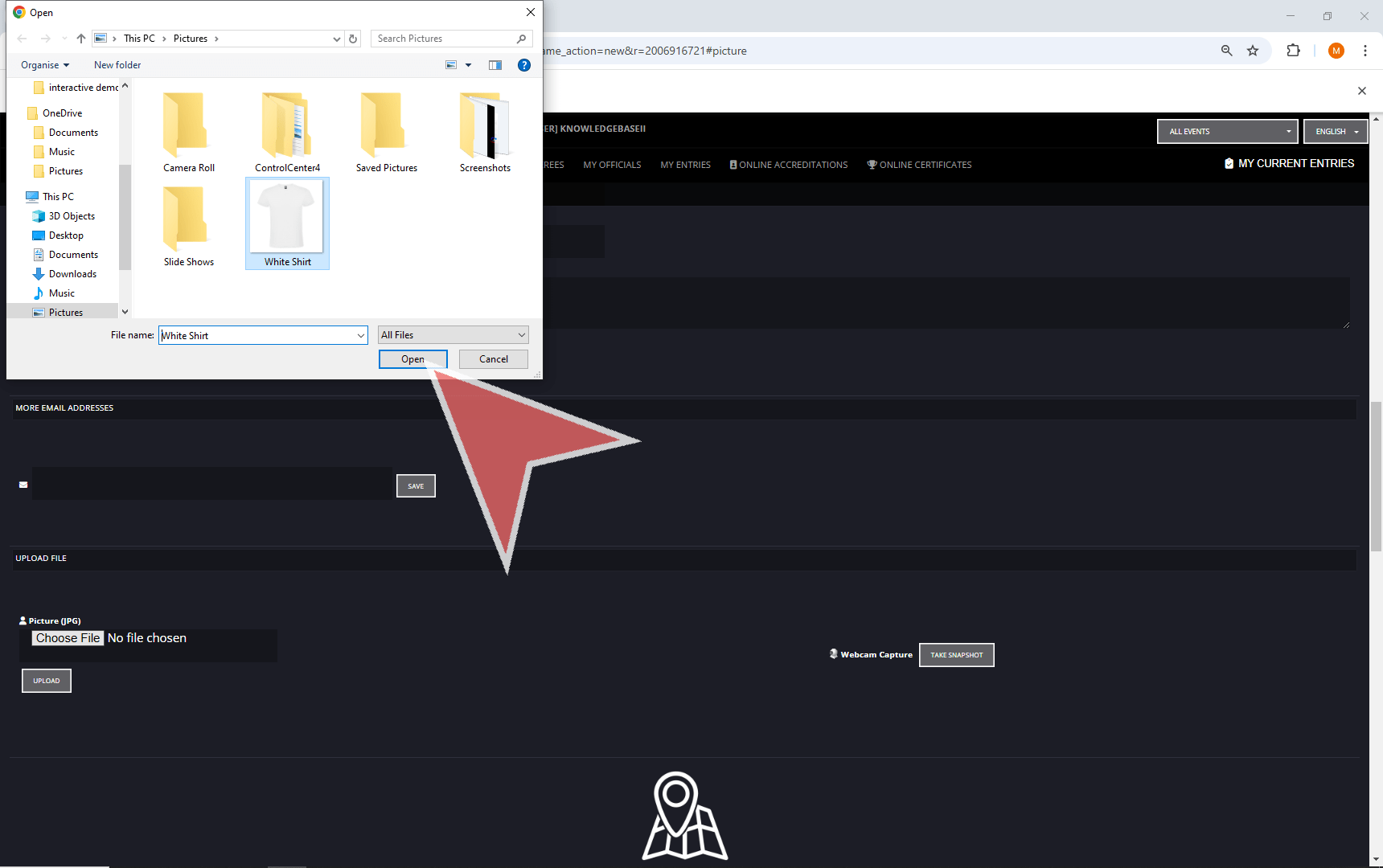Open the Screenshots folder
The height and width of the screenshot is (868, 1383).
click(485, 133)
